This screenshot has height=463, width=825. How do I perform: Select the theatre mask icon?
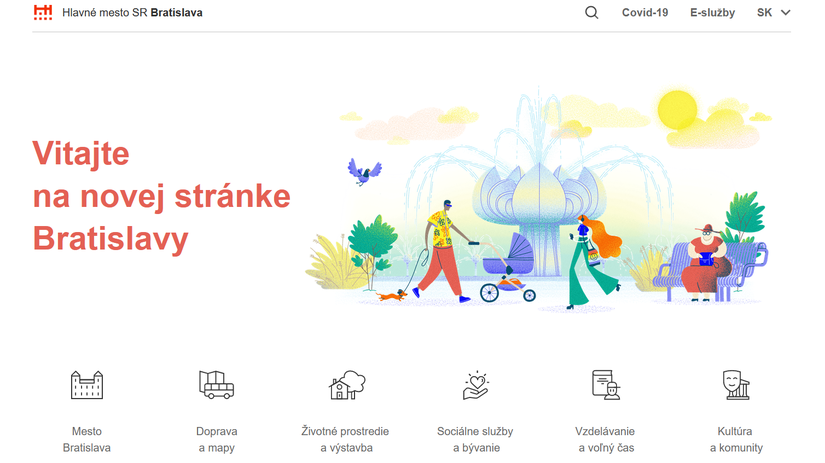pos(736,385)
